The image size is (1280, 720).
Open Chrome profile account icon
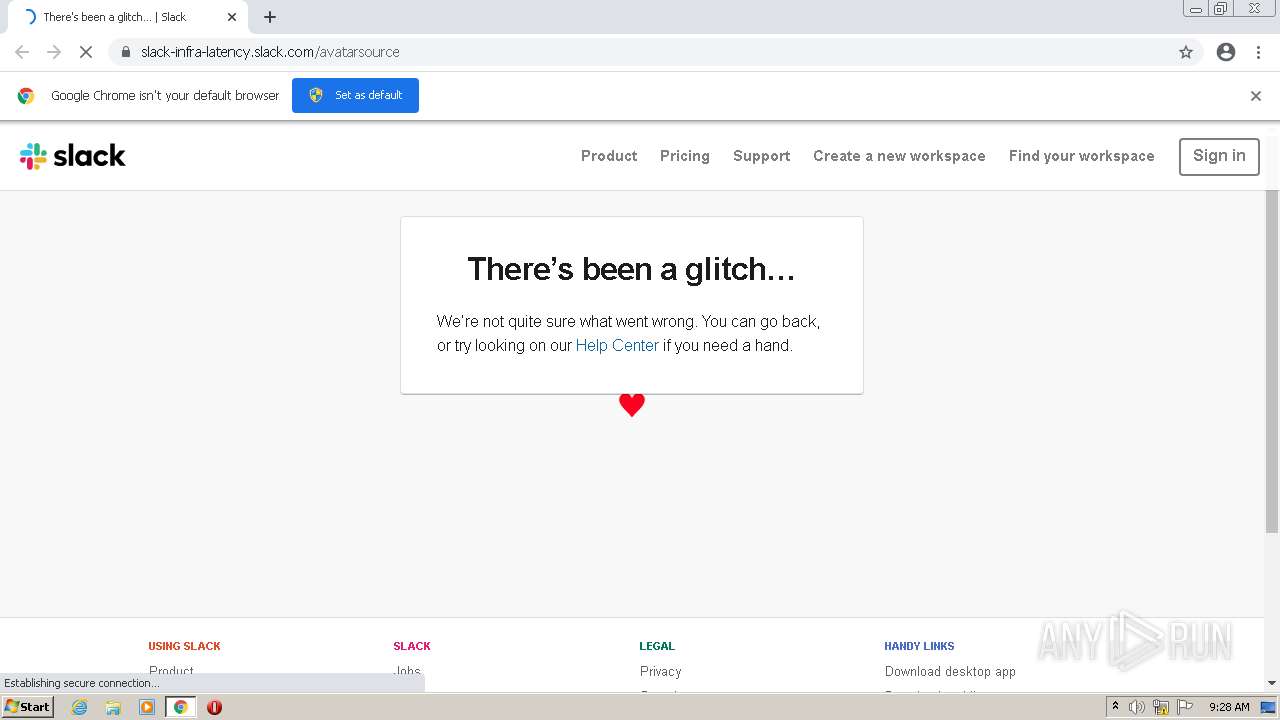click(1226, 52)
